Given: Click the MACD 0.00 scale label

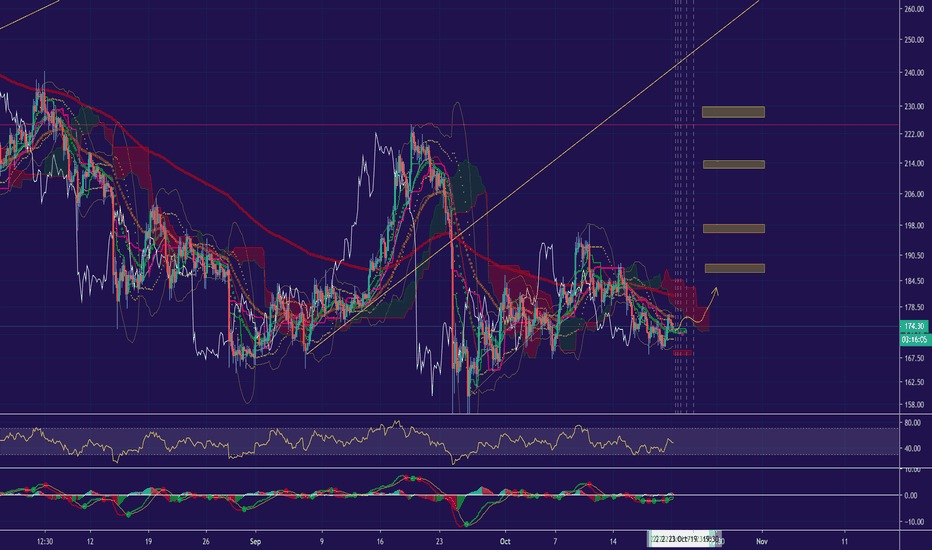Looking at the screenshot, I should (x=911, y=495).
